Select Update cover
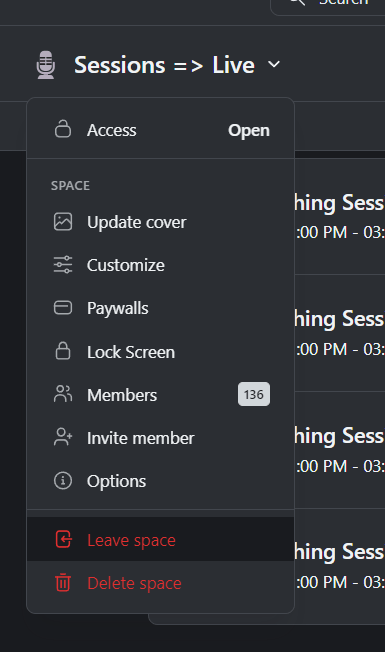Viewport: 385px width, 652px height. (160, 222)
